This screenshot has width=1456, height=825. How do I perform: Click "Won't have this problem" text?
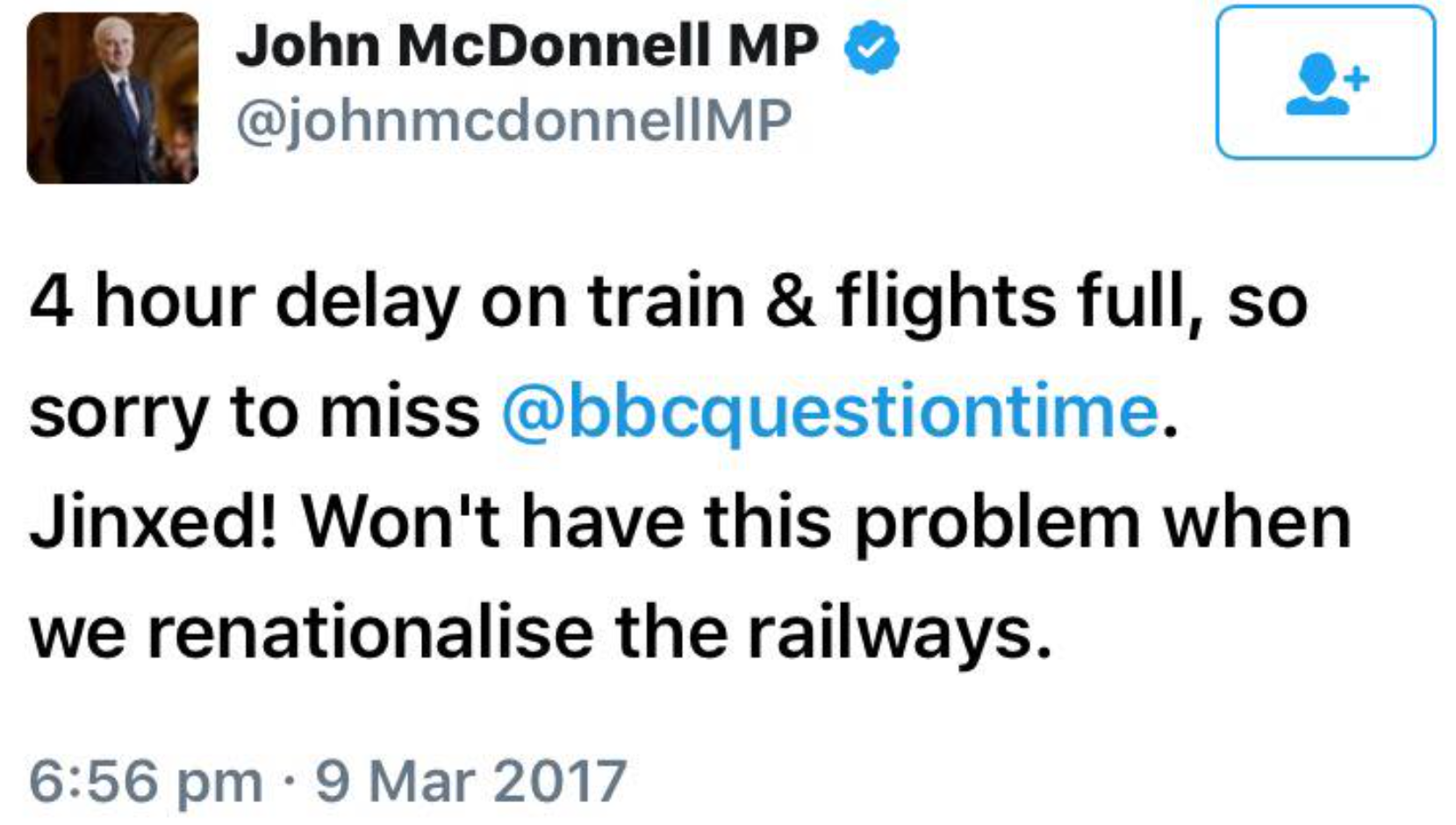click(721, 522)
